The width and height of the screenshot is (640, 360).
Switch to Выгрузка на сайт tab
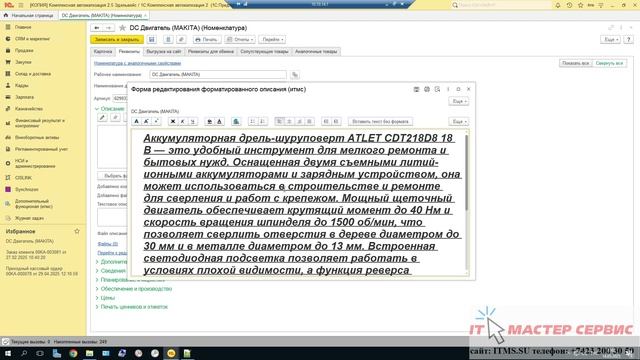[x=164, y=52]
